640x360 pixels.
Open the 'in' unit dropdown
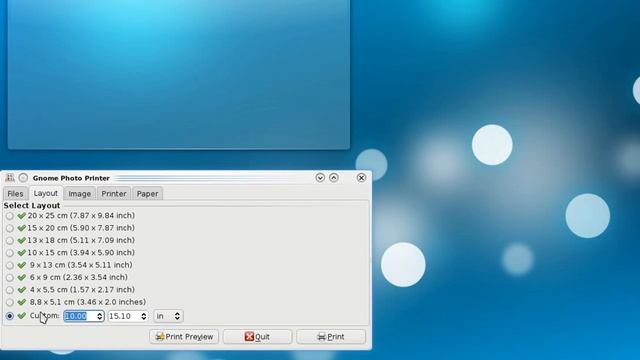pyautogui.click(x=168, y=316)
